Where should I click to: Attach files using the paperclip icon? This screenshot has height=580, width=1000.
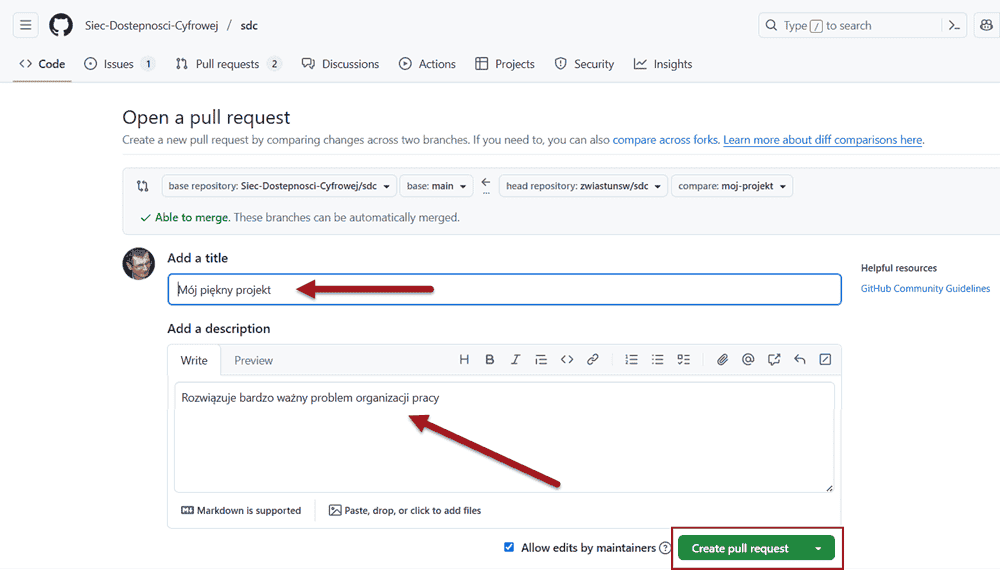click(722, 360)
